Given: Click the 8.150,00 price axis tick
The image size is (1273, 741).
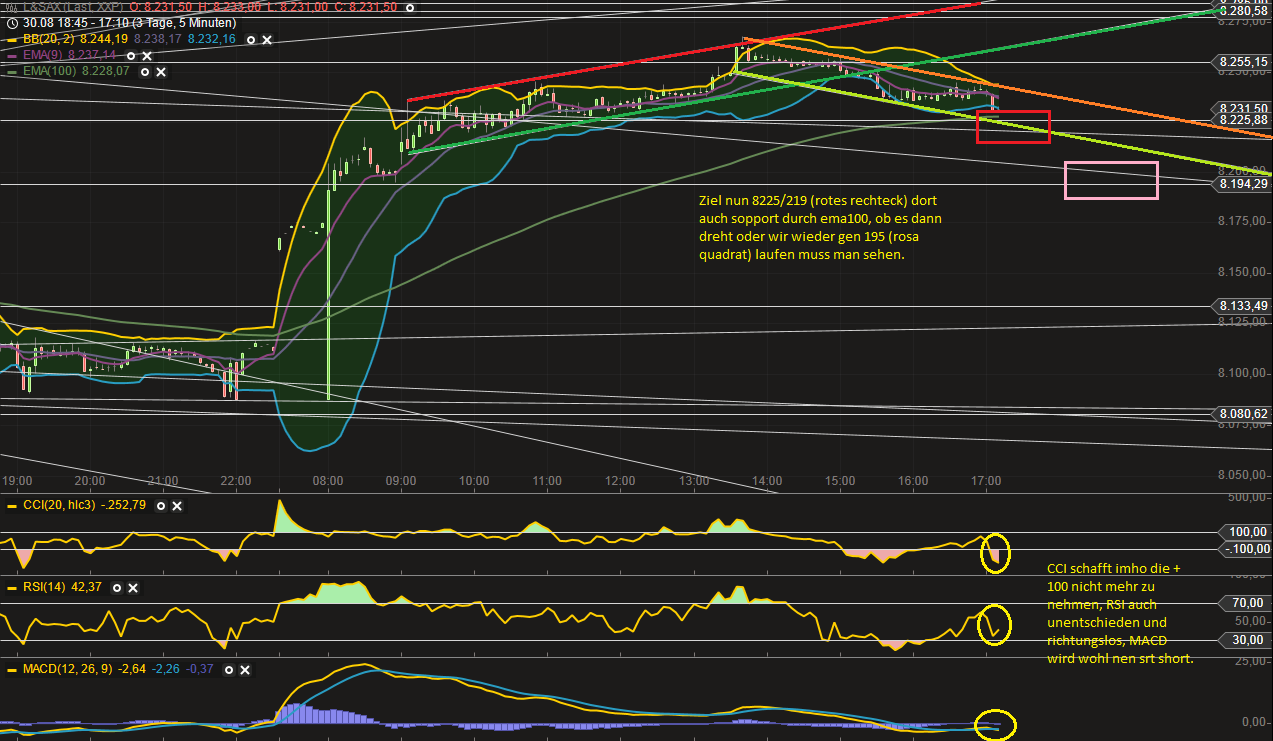Looking at the screenshot, I should click(1243, 272).
